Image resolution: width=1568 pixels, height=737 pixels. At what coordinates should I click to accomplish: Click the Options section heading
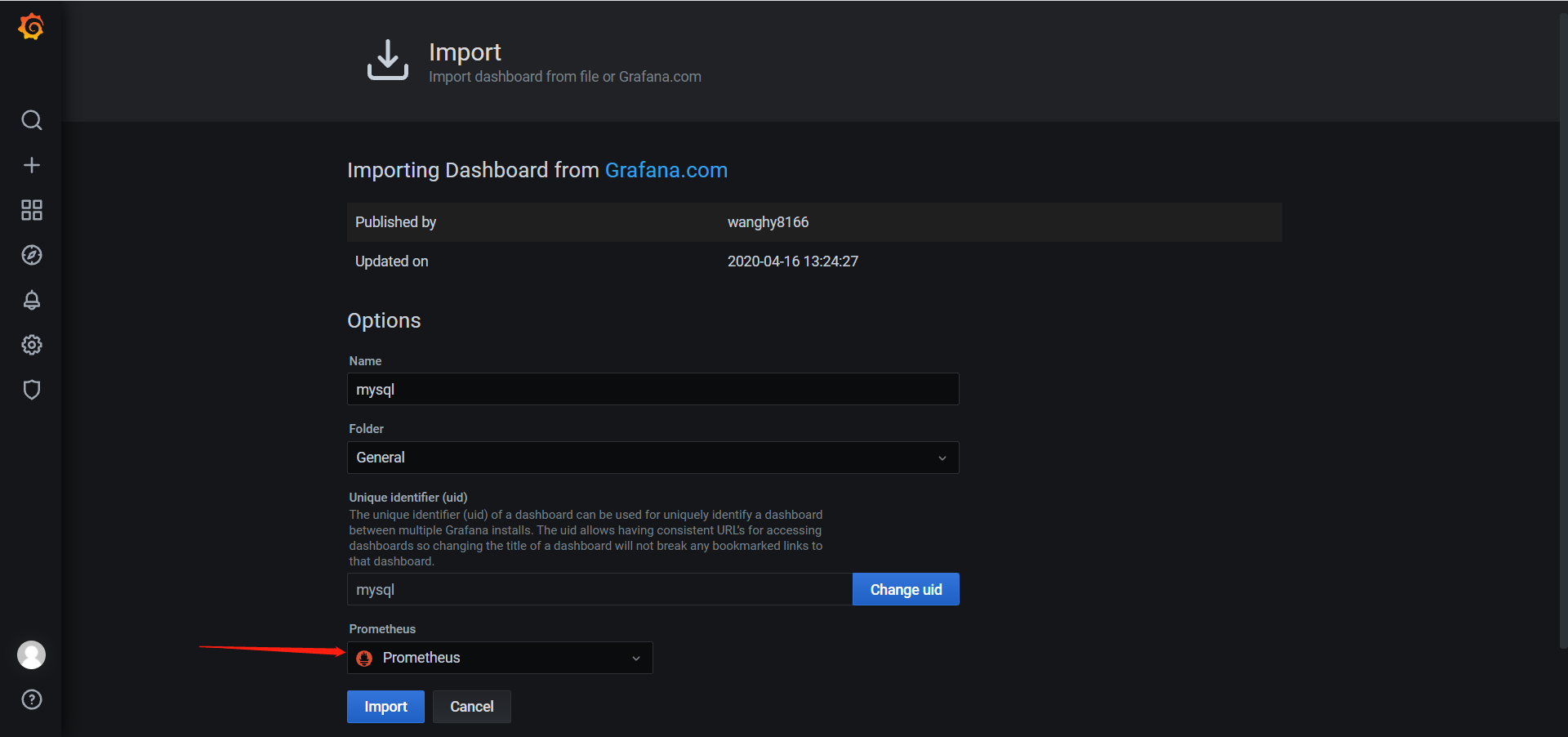coord(384,320)
